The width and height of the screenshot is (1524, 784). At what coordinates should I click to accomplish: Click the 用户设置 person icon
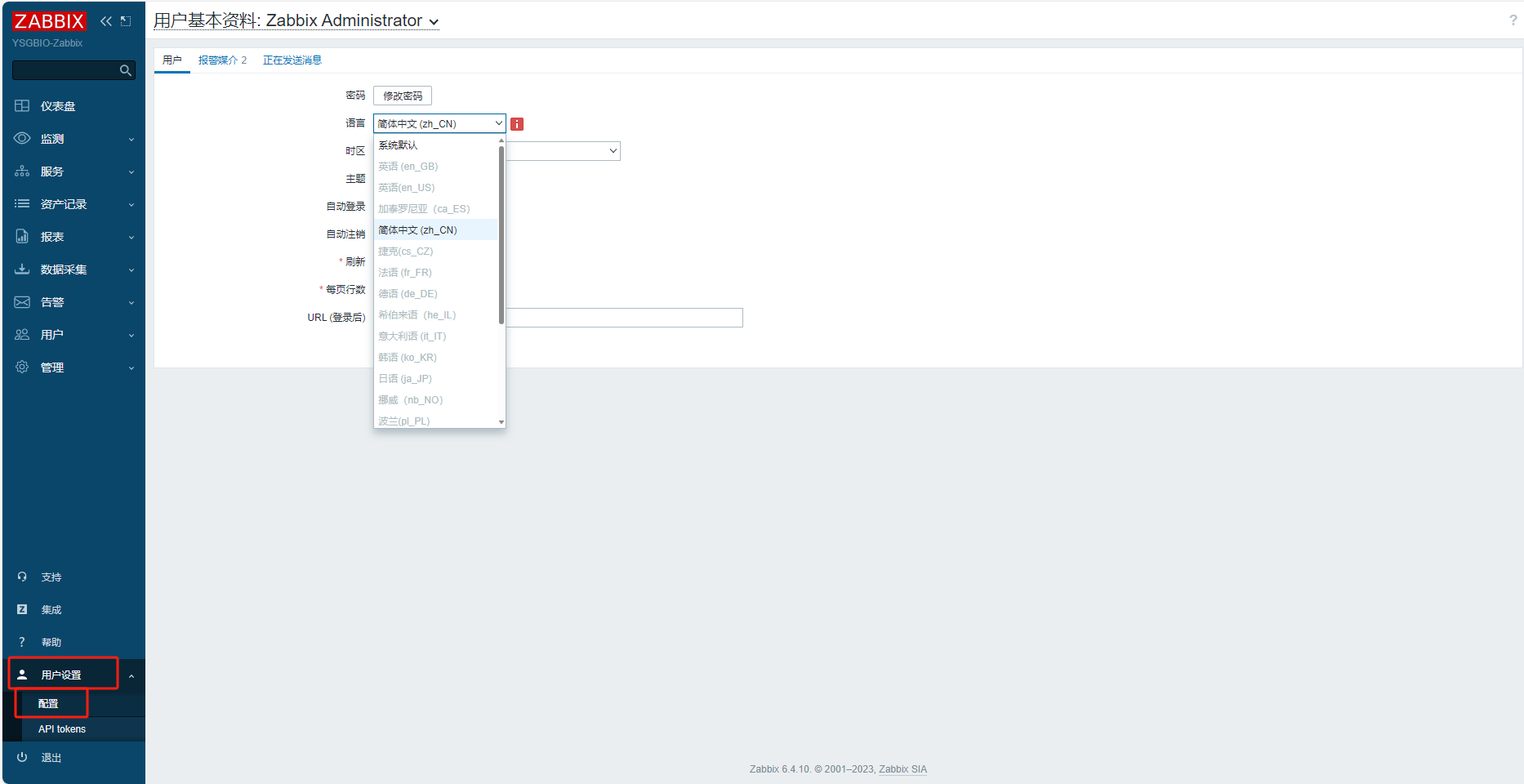[x=22, y=675]
